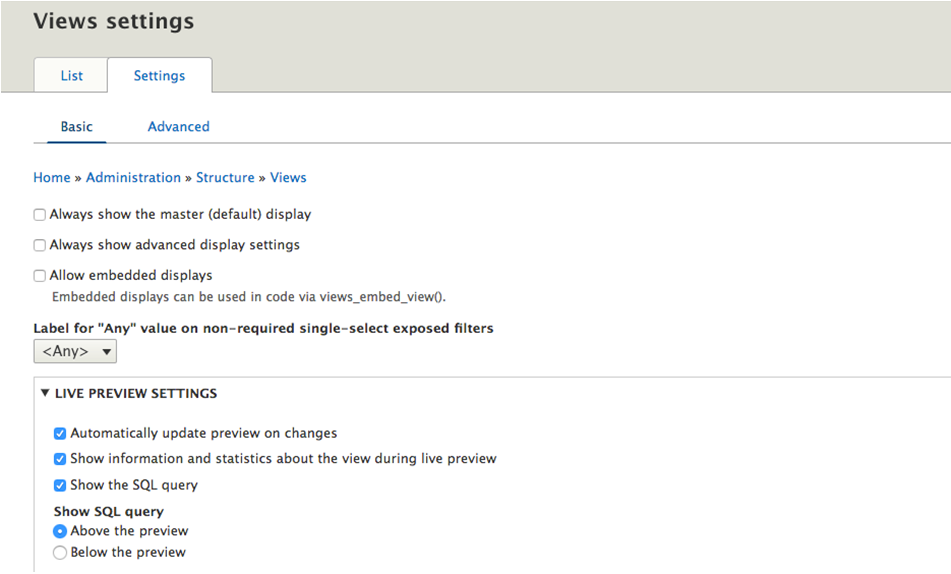This screenshot has width=951, height=574.
Task: Disable Show information and statistics checkbox
Action: [x=60, y=459]
